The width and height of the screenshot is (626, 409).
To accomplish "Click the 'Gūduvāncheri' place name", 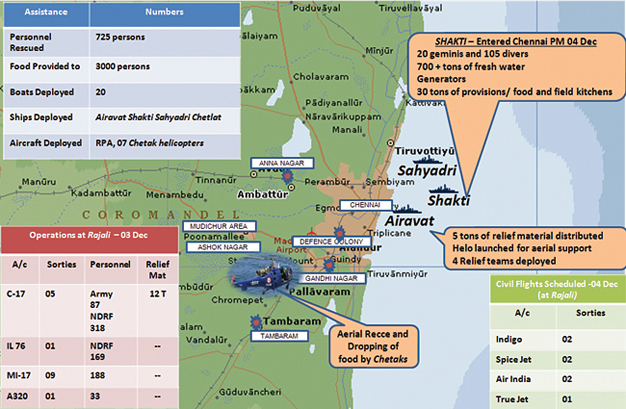I will (x=250, y=392).
